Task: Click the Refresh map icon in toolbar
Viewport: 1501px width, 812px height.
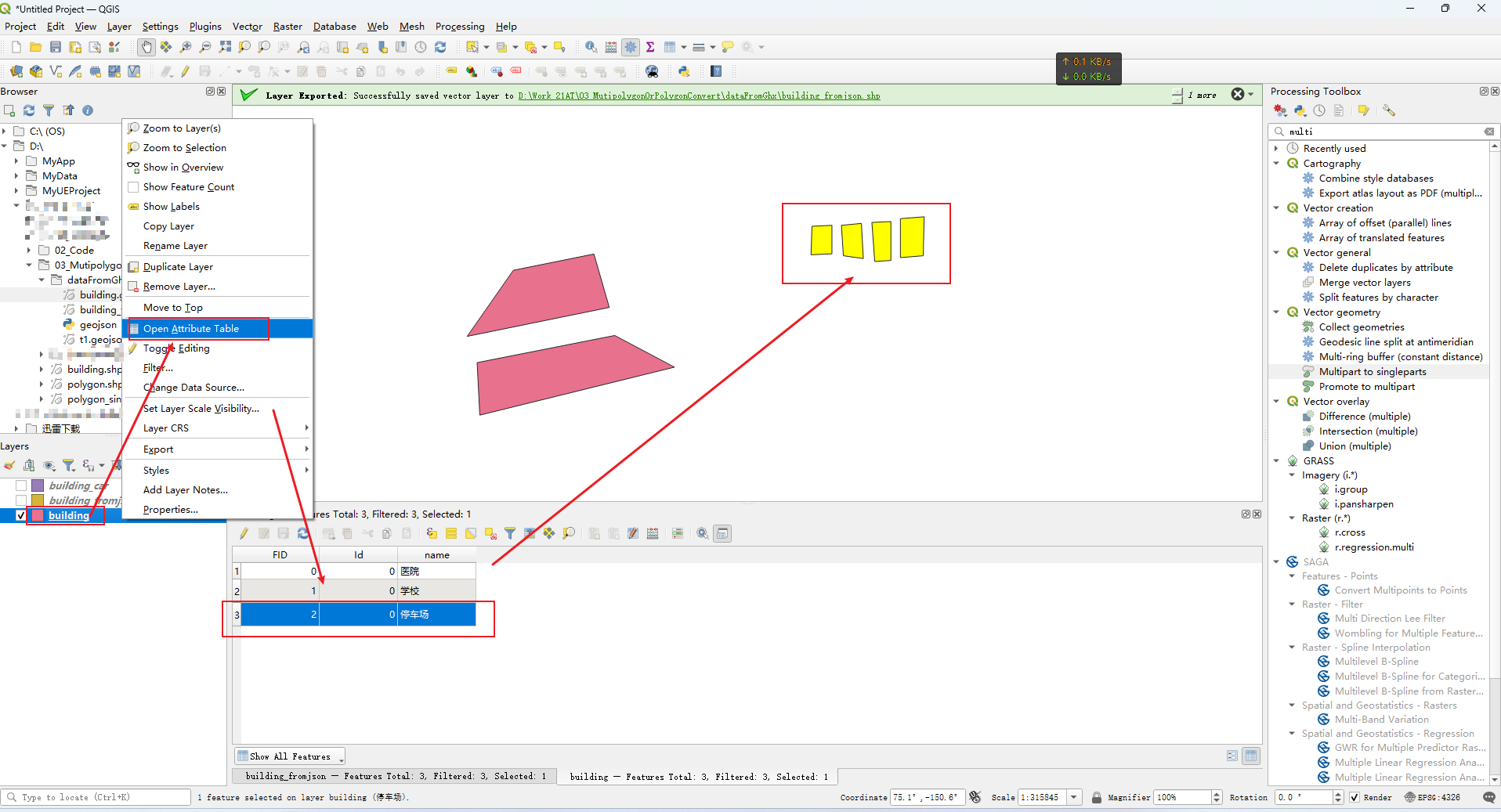Action: [440, 47]
